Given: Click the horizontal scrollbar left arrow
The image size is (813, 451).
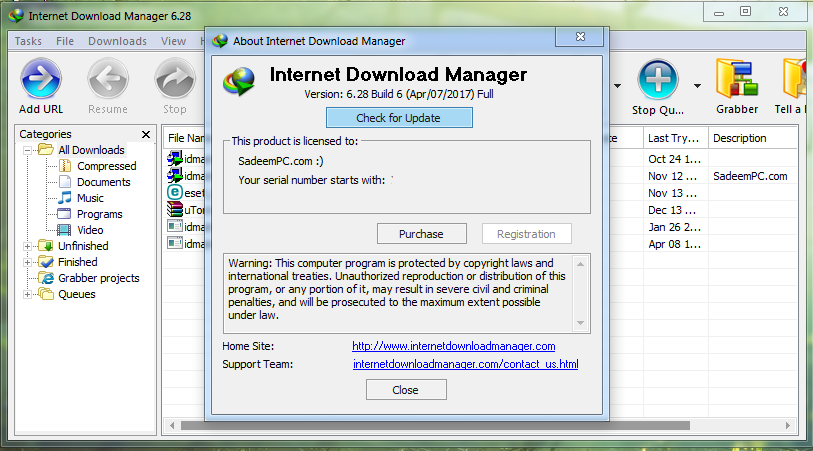Looking at the screenshot, I should pyautogui.click(x=172, y=426).
